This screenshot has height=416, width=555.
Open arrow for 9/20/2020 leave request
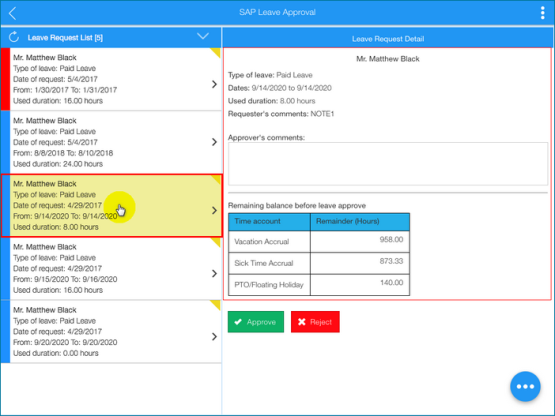(x=214, y=336)
